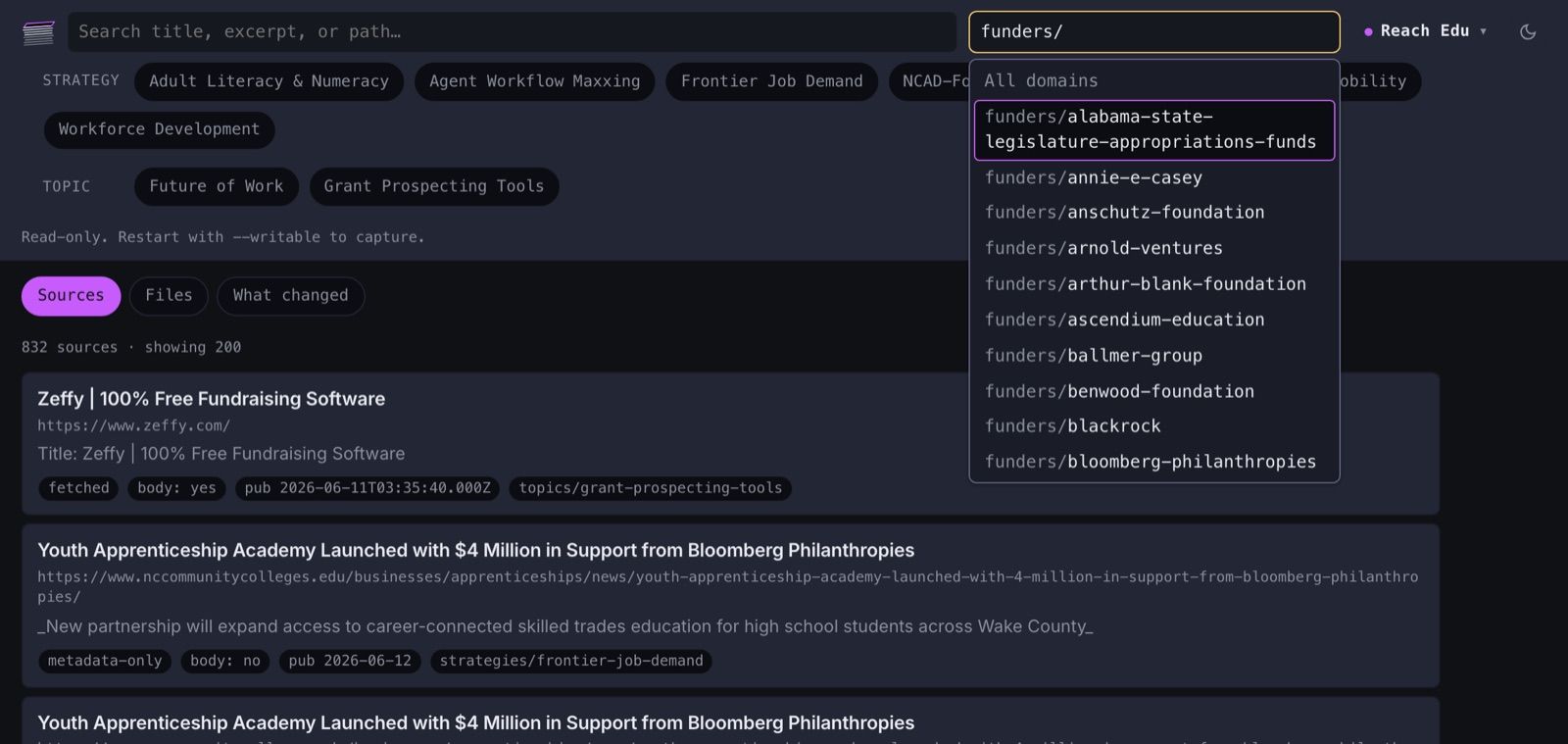Switch to the Files tab

(169, 296)
